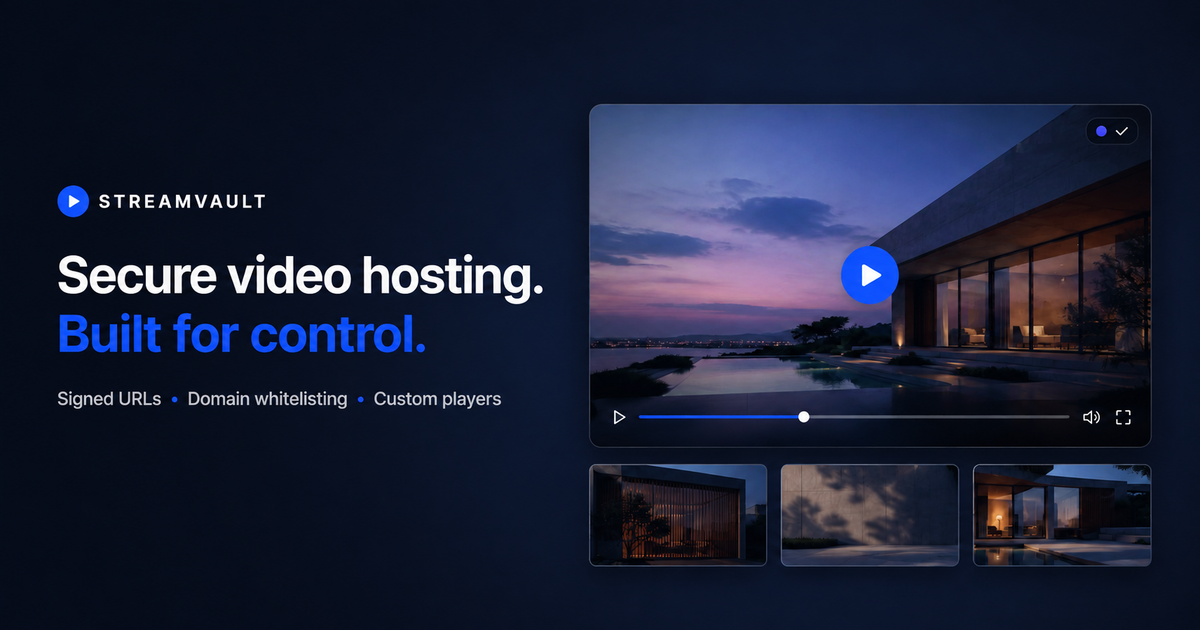Open the concrete wall shadow thumbnail
1200x630 pixels.
[870, 515]
